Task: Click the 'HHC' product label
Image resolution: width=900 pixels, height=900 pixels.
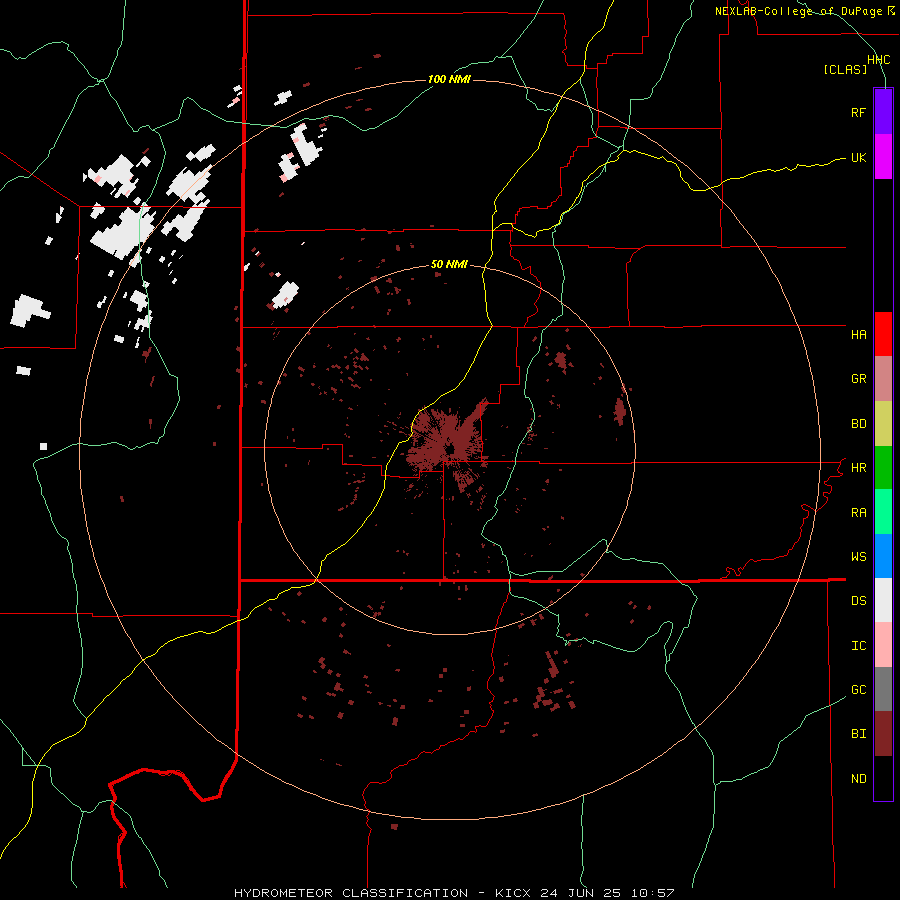Action: 878,60
